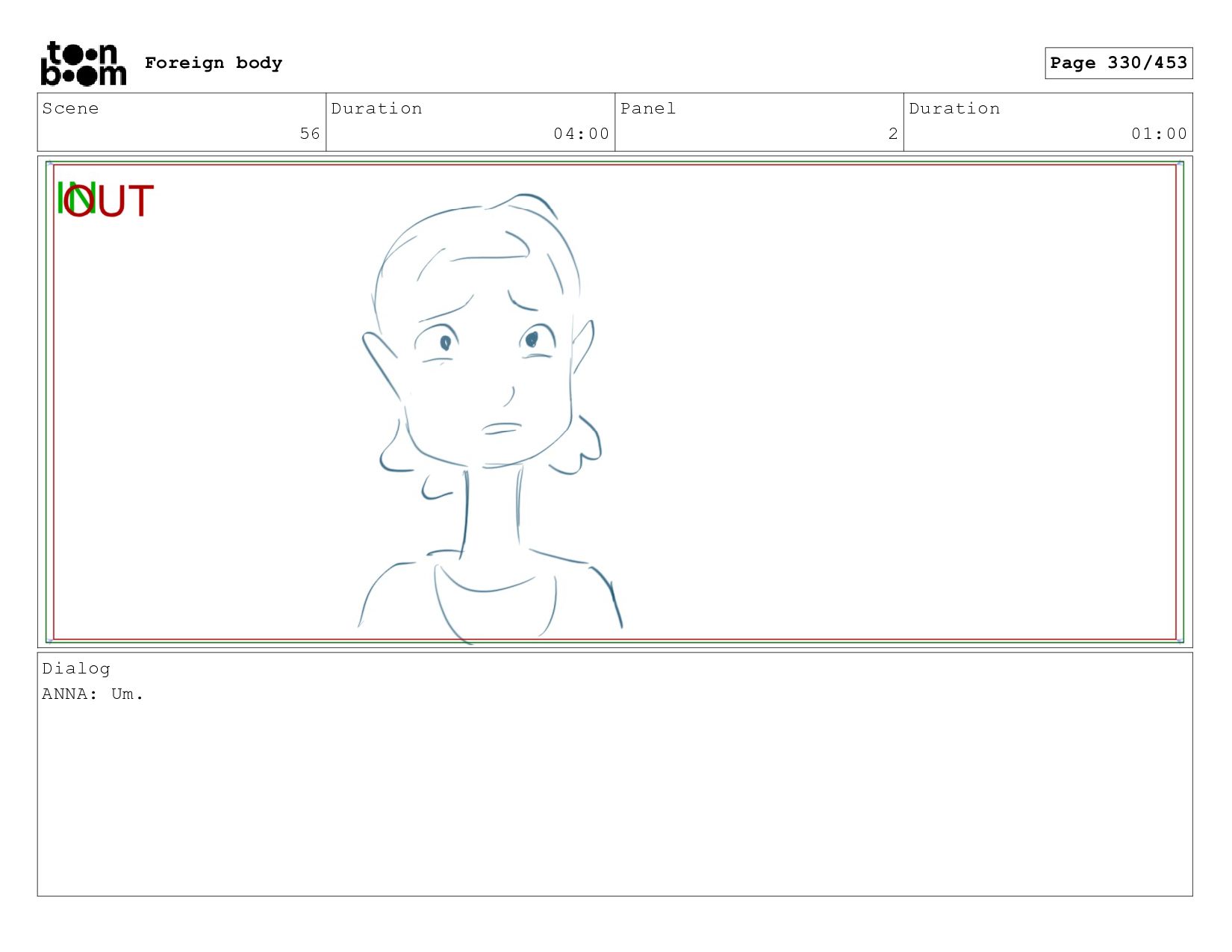Select the scene duration value '04:00'
Viewport: 1232px width, 952px height.
click(x=582, y=134)
